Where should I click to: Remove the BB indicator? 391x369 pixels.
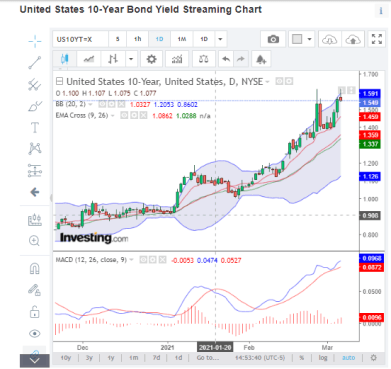pos(121,104)
